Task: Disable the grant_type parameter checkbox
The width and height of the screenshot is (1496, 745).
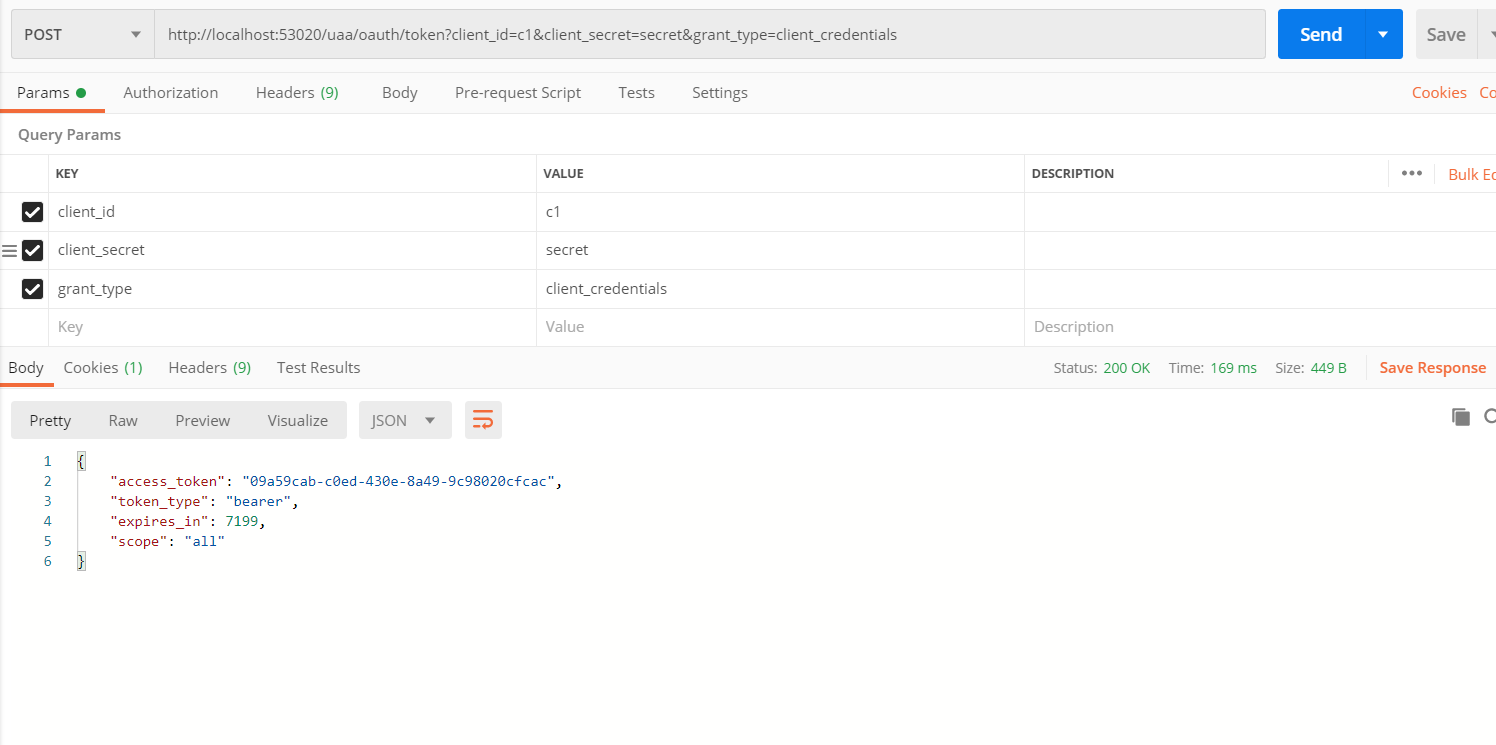Action: point(32,289)
